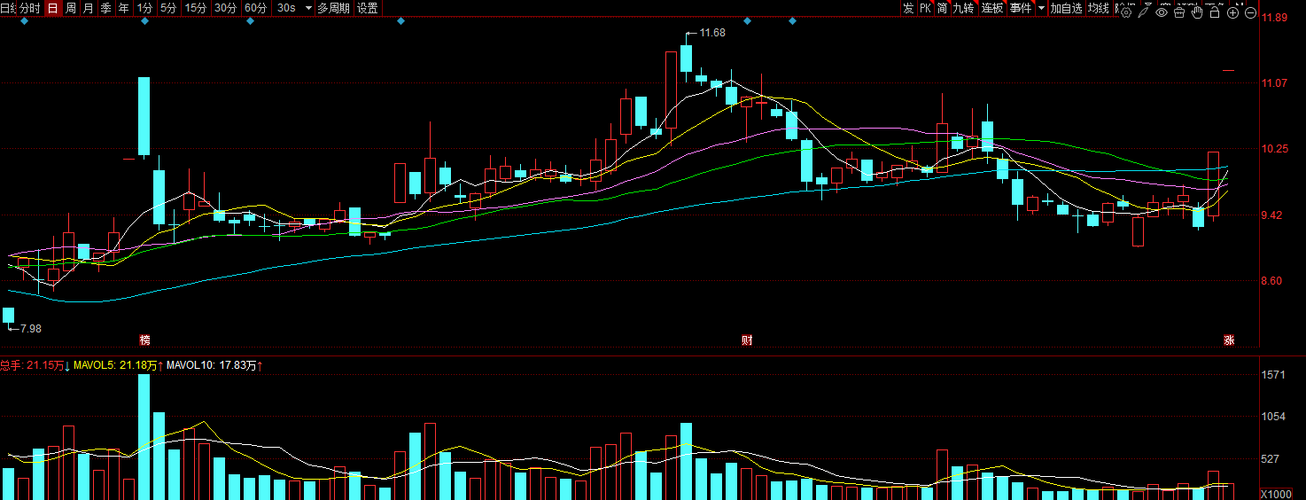The height and width of the screenshot is (500, 1306).
Task: Switch to 分时 intraday view
Action: click(x=30, y=8)
